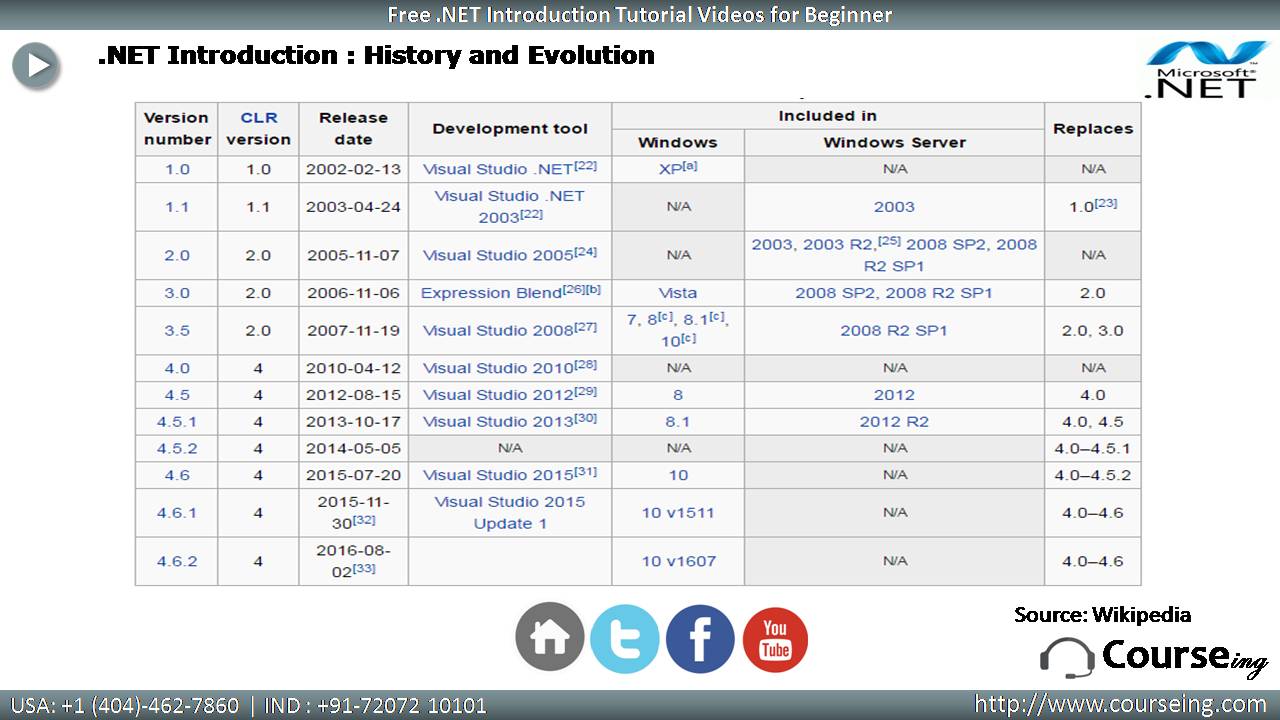This screenshot has height=720, width=1280.
Task: Open the CLR link in table header
Action: click(258, 118)
